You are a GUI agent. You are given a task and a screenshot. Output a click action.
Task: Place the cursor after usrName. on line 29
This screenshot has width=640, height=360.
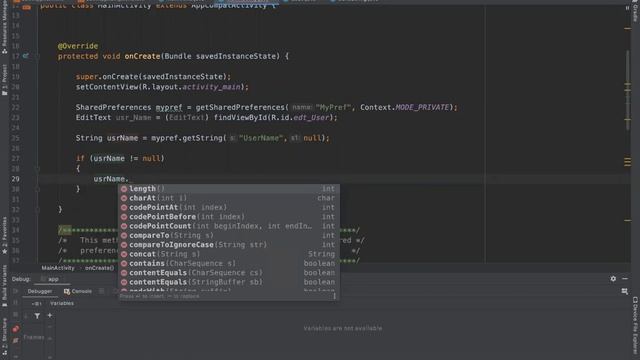coord(129,179)
